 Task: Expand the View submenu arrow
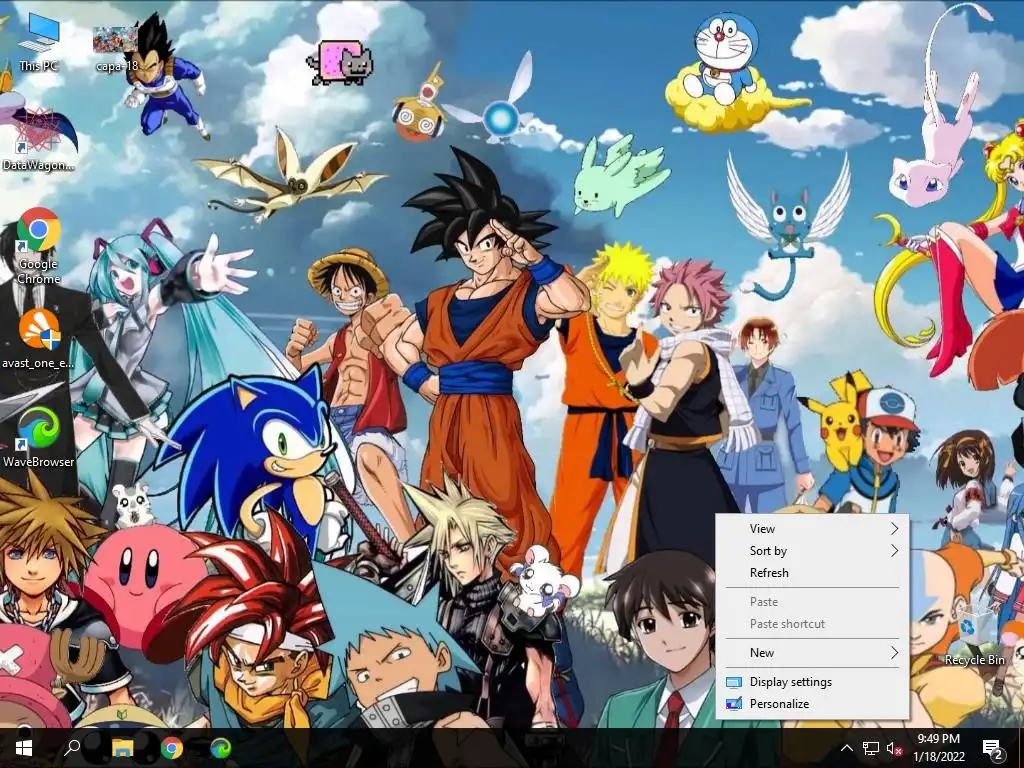[895, 528]
